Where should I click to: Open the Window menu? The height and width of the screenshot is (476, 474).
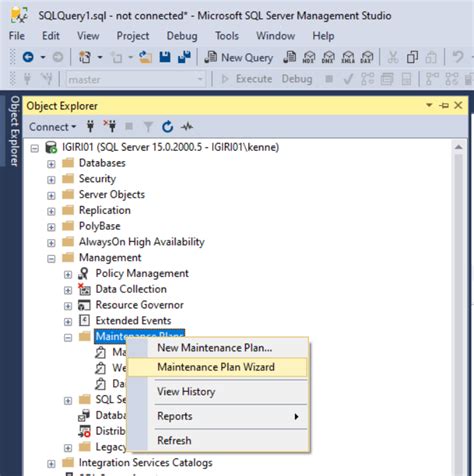(275, 36)
